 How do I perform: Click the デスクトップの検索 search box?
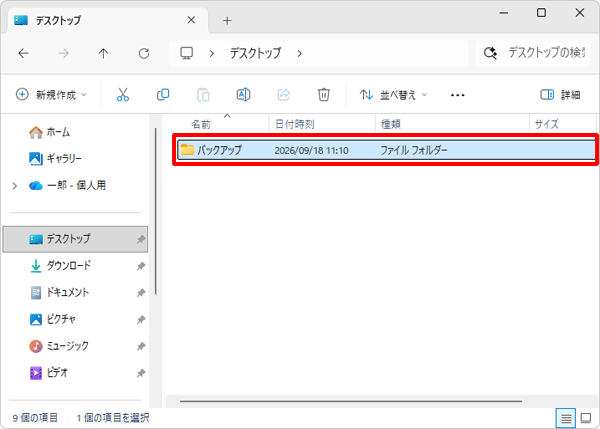tap(533, 53)
